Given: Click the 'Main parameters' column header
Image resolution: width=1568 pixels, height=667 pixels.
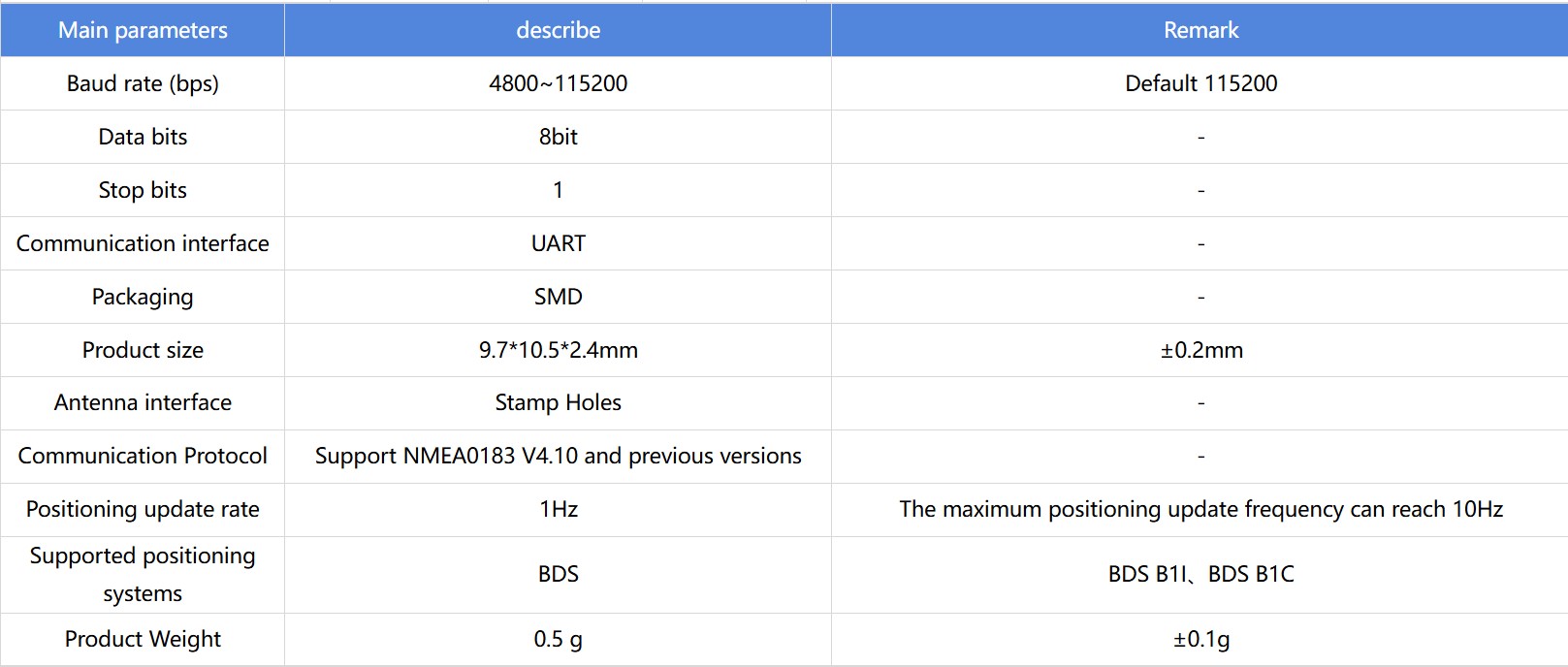Looking at the screenshot, I should pyautogui.click(x=143, y=30).
